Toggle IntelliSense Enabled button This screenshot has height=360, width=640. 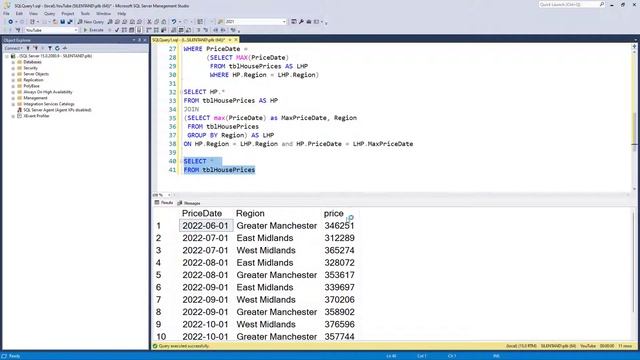coord(139,30)
